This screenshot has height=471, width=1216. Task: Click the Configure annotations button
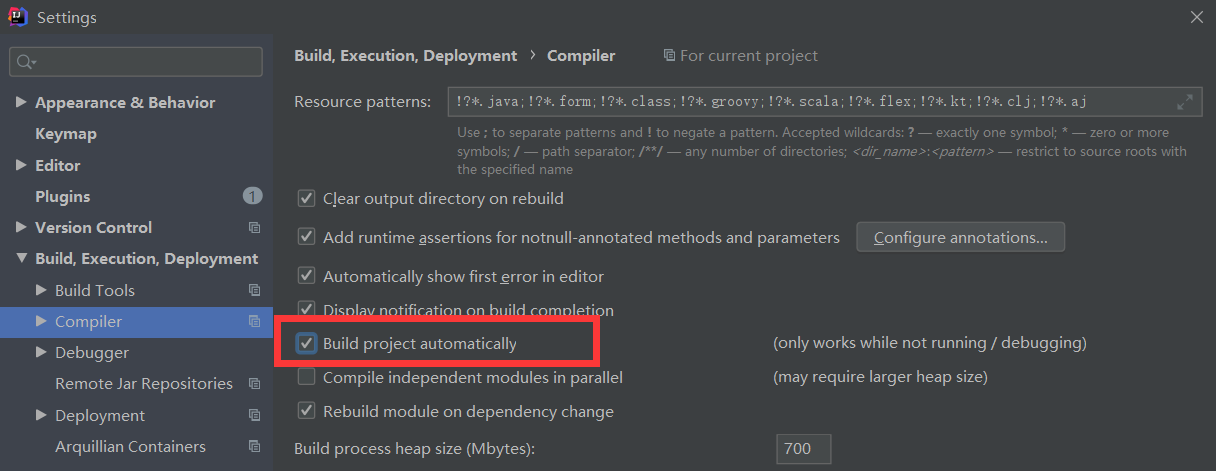coord(960,238)
